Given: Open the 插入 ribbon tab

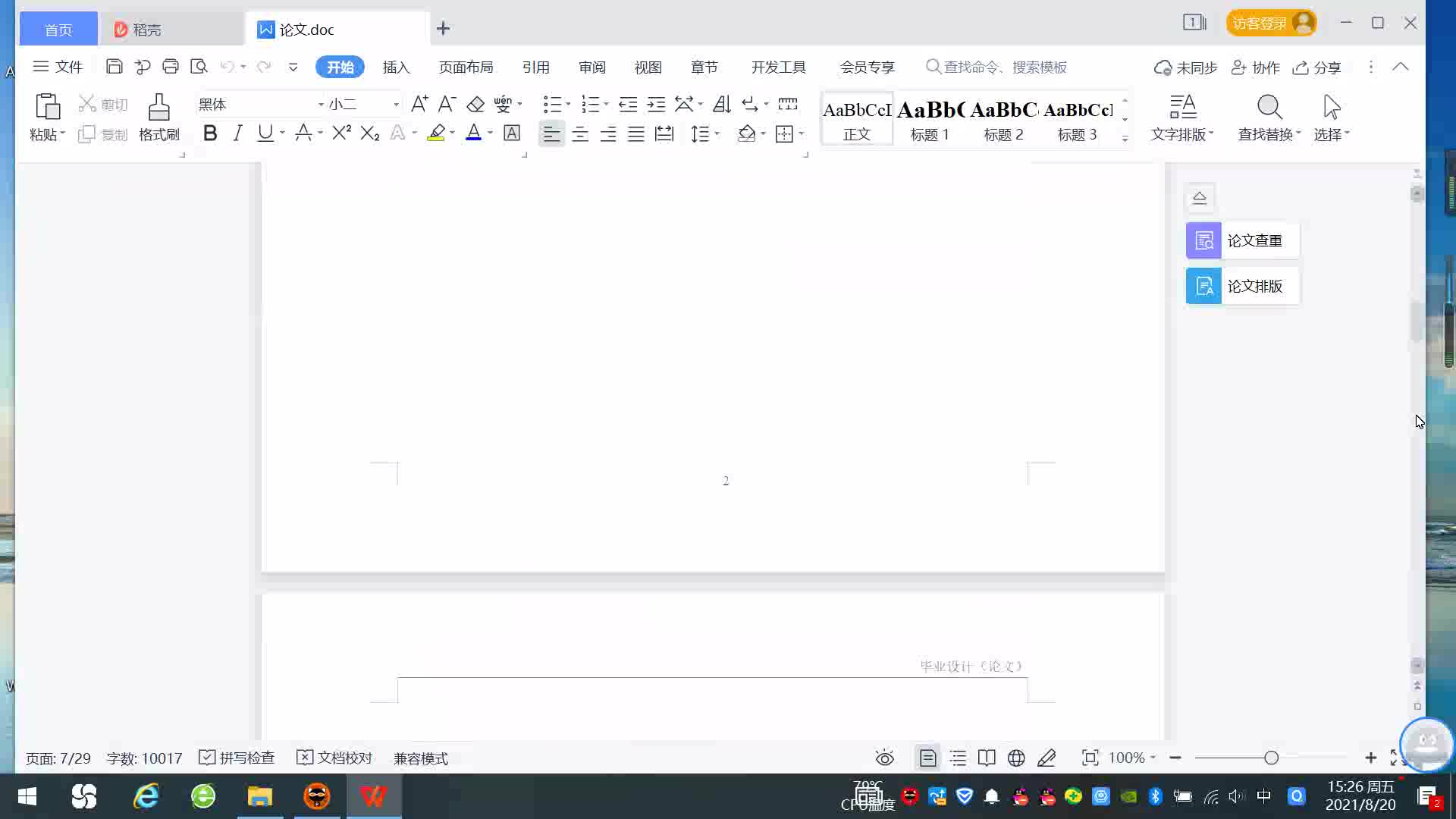Looking at the screenshot, I should (x=396, y=67).
